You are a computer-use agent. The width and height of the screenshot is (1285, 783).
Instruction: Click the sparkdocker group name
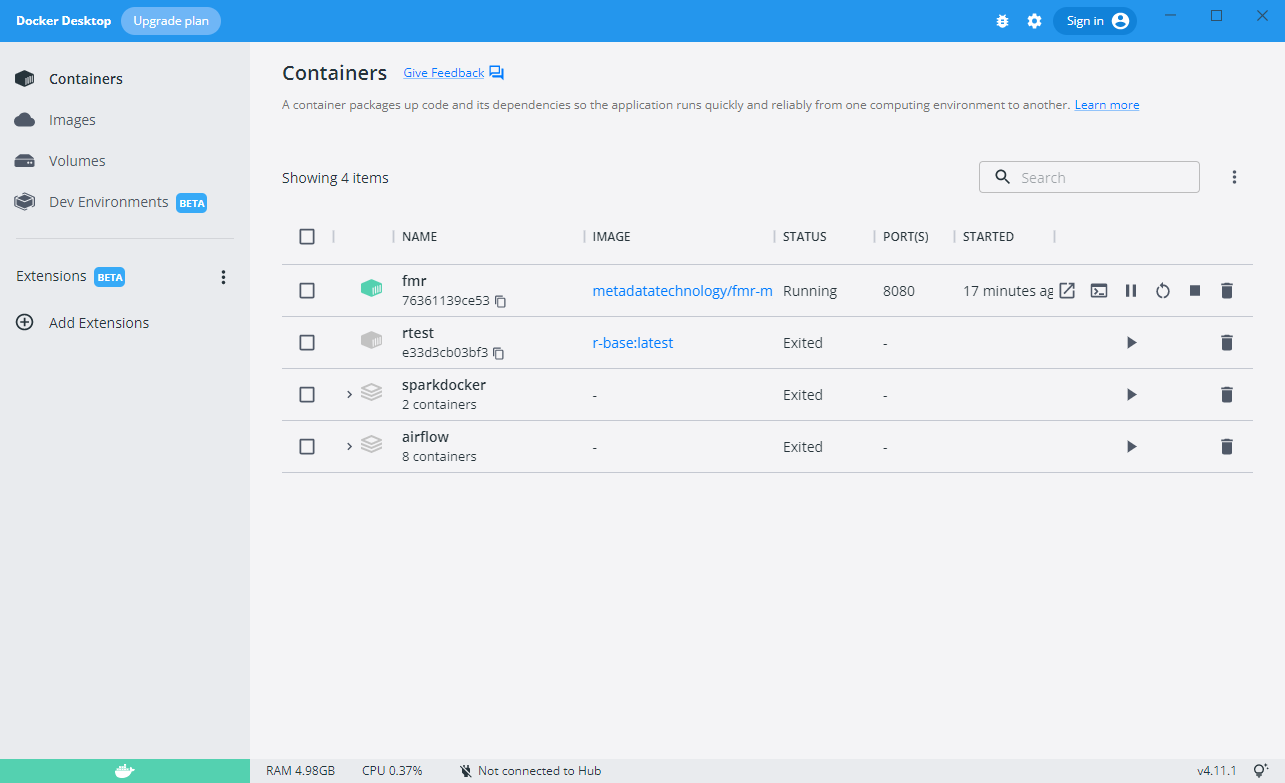pos(444,385)
